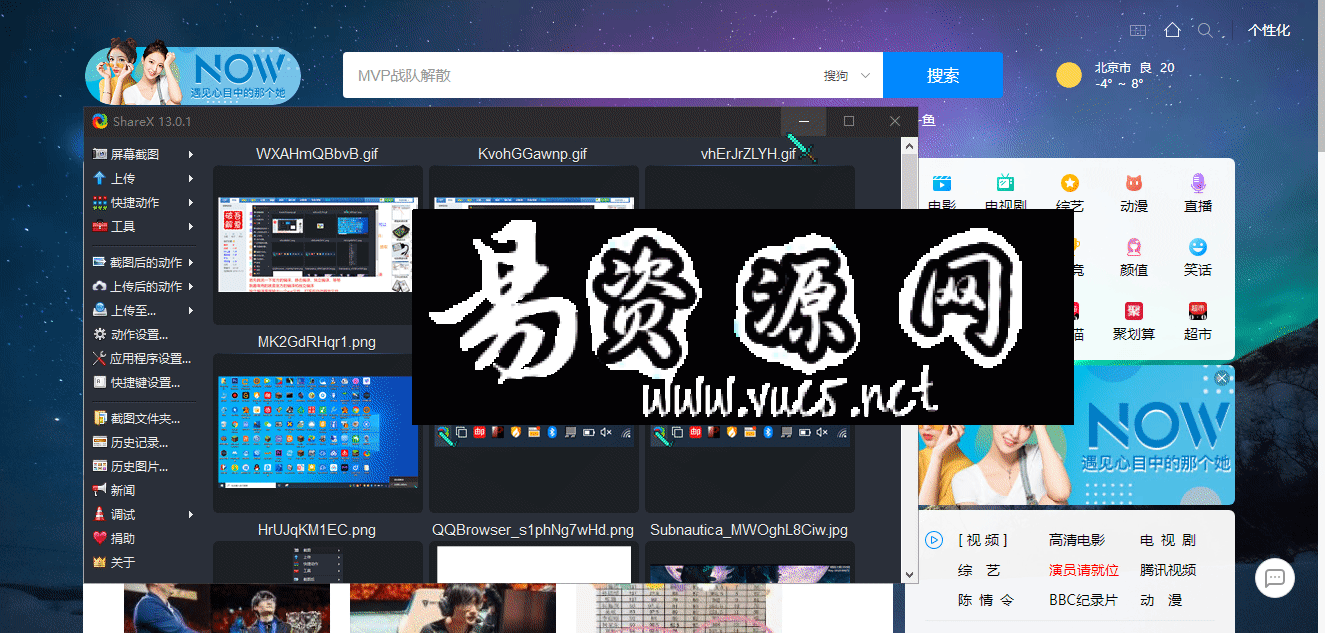Expand the 上传至 destinations arrow
The width and height of the screenshot is (1325, 633).
191,310
